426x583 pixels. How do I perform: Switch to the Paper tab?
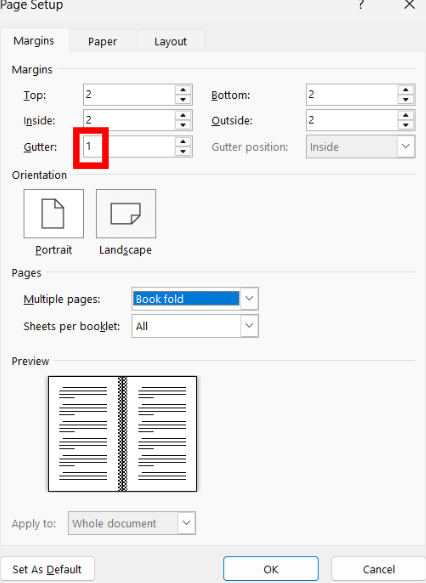(x=103, y=41)
